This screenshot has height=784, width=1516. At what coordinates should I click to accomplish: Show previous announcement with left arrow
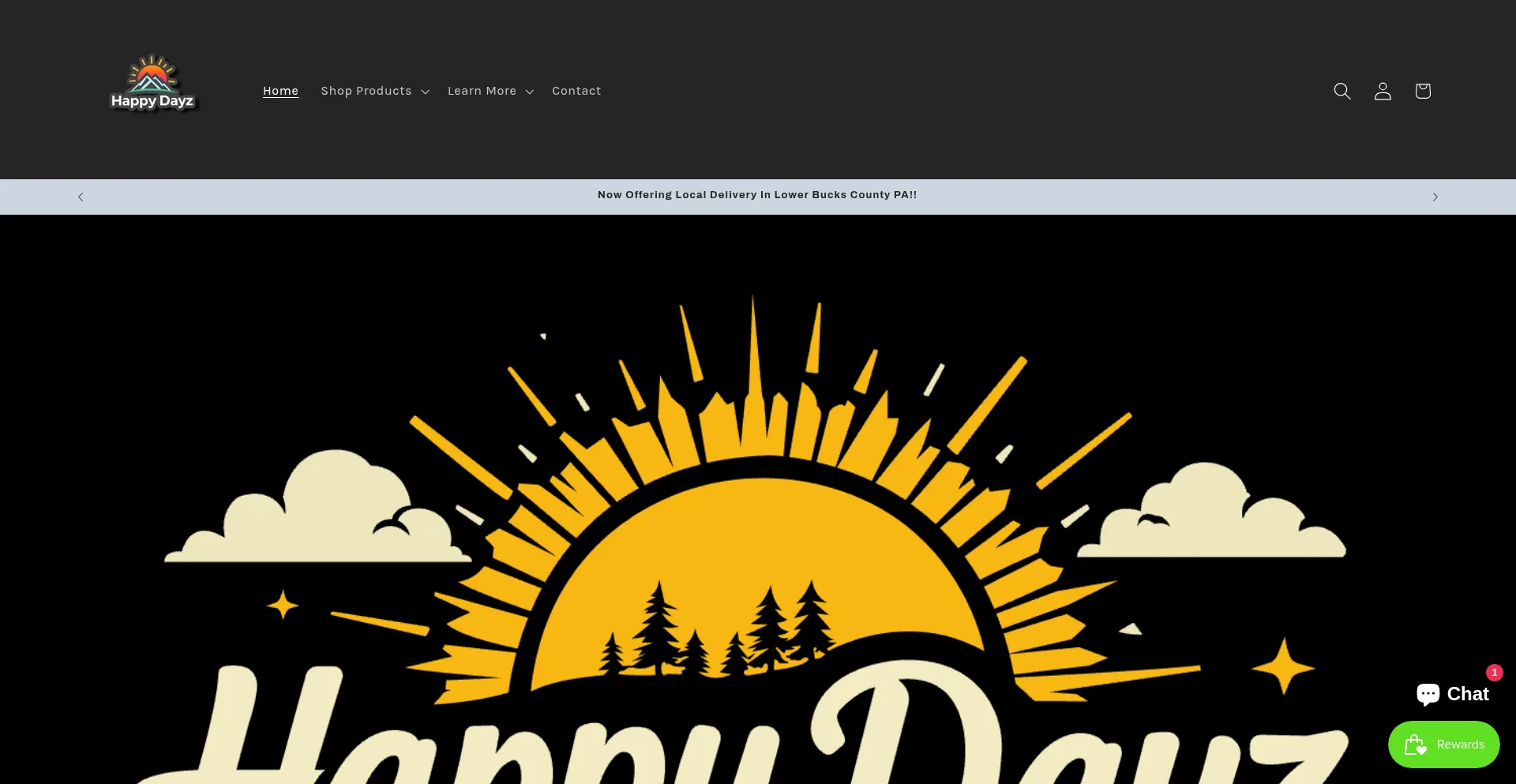pyautogui.click(x=81, y=197)
